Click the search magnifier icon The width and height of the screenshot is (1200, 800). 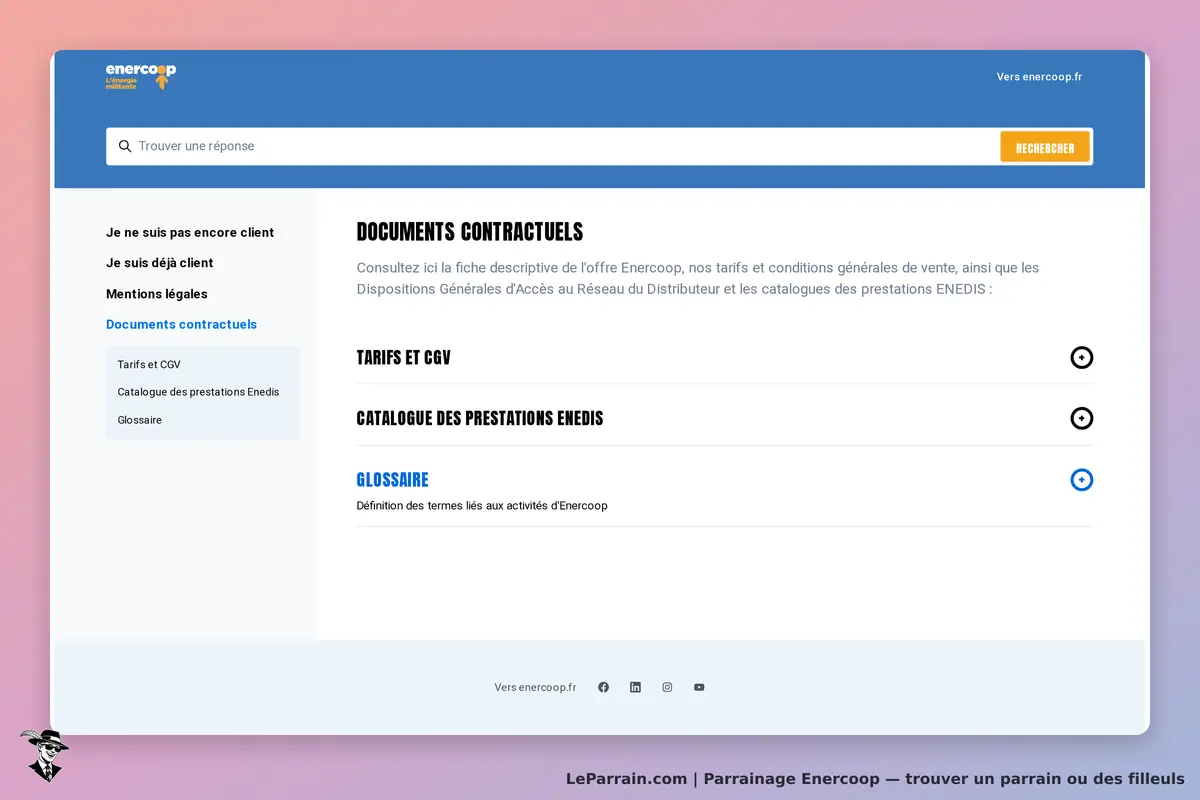point(125,146)
